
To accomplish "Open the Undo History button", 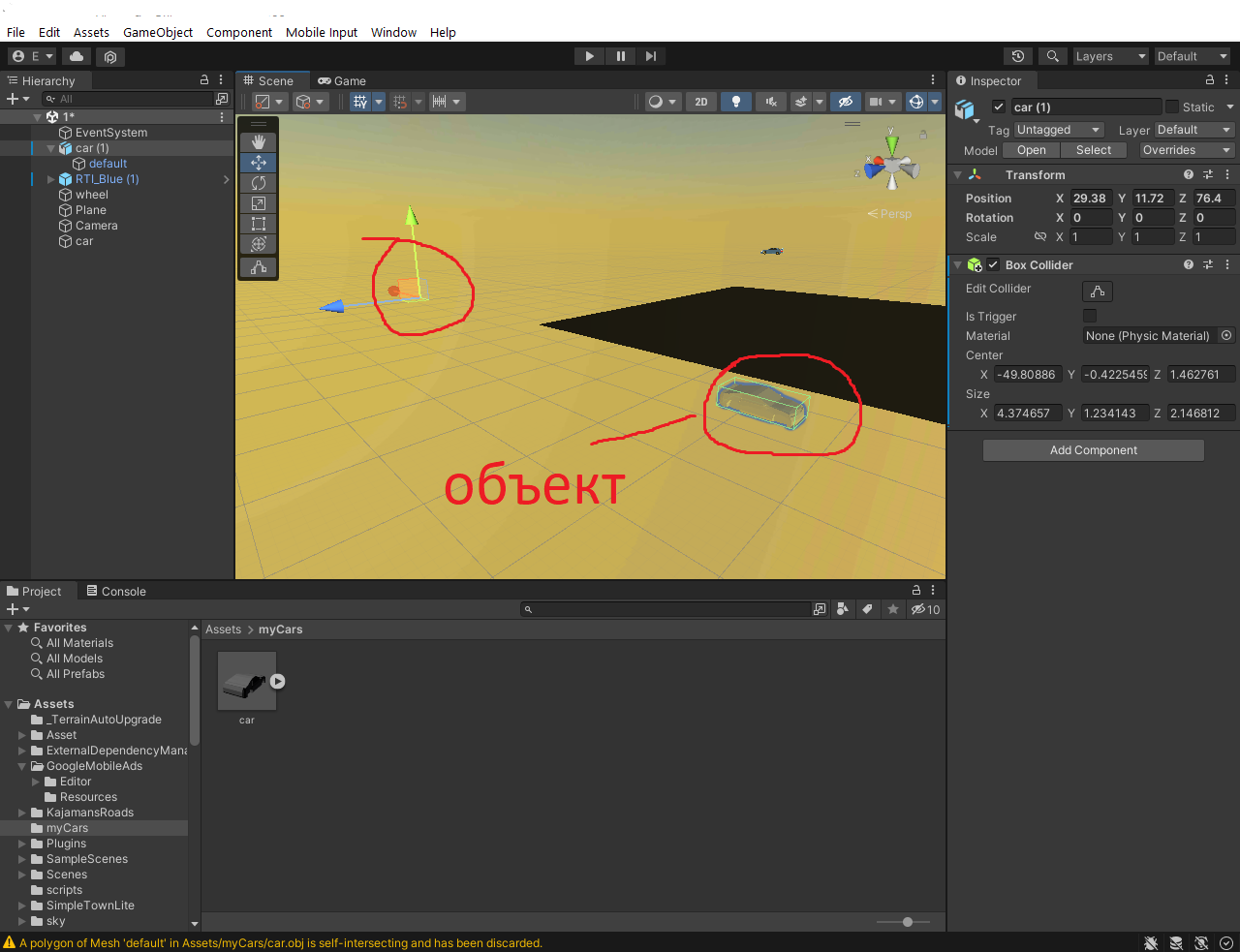I will [1017, 56].
